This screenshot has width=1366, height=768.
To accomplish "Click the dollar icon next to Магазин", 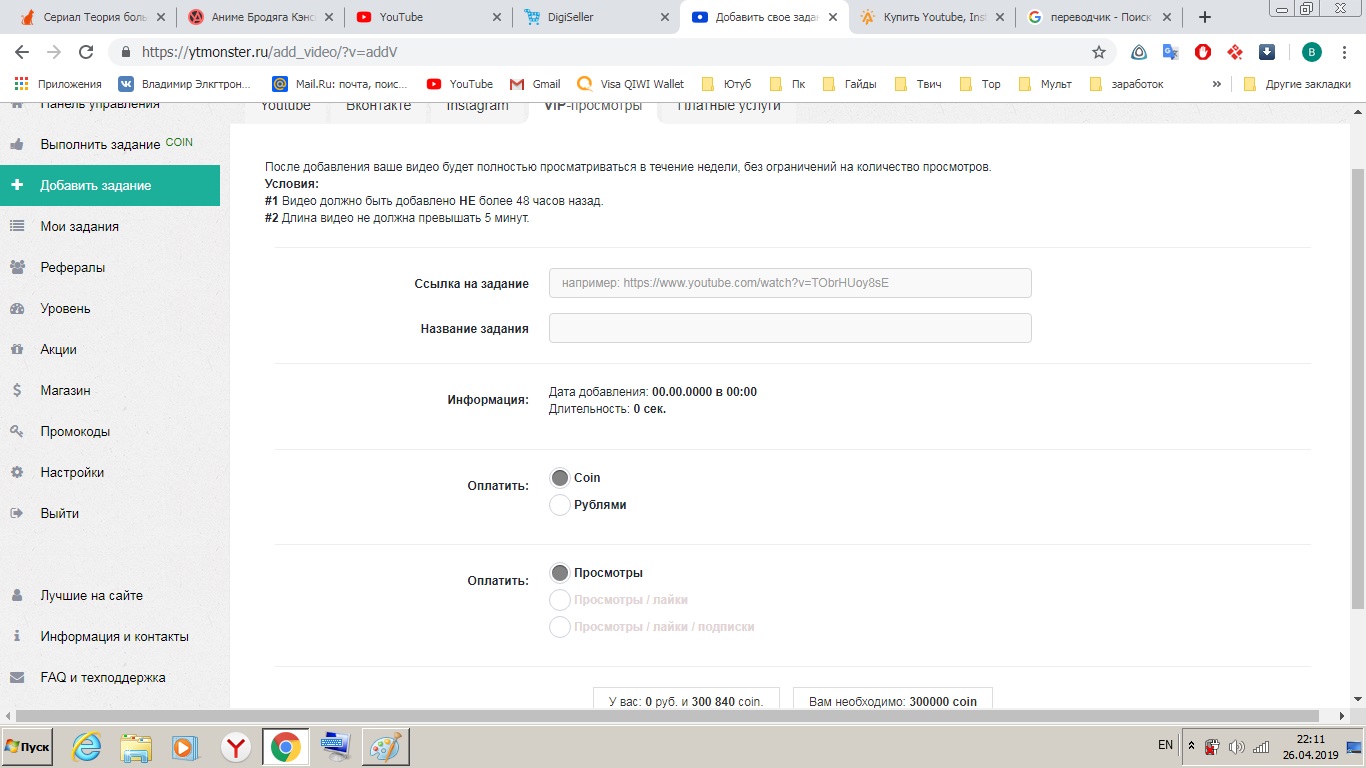I will [x=17, y=390].
